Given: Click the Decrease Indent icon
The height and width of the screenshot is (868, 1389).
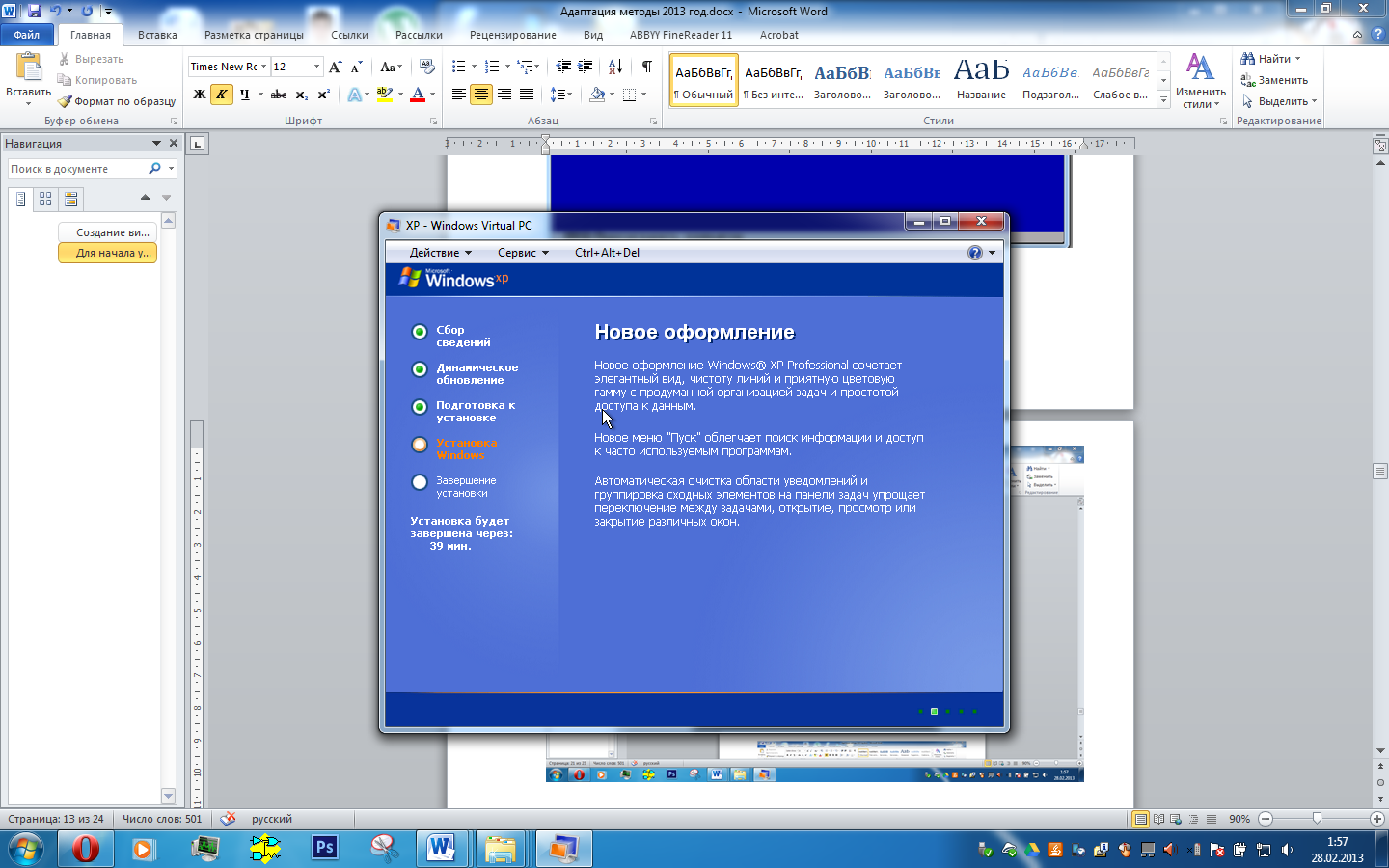Looking at the screenshot, I should (563, 67).
